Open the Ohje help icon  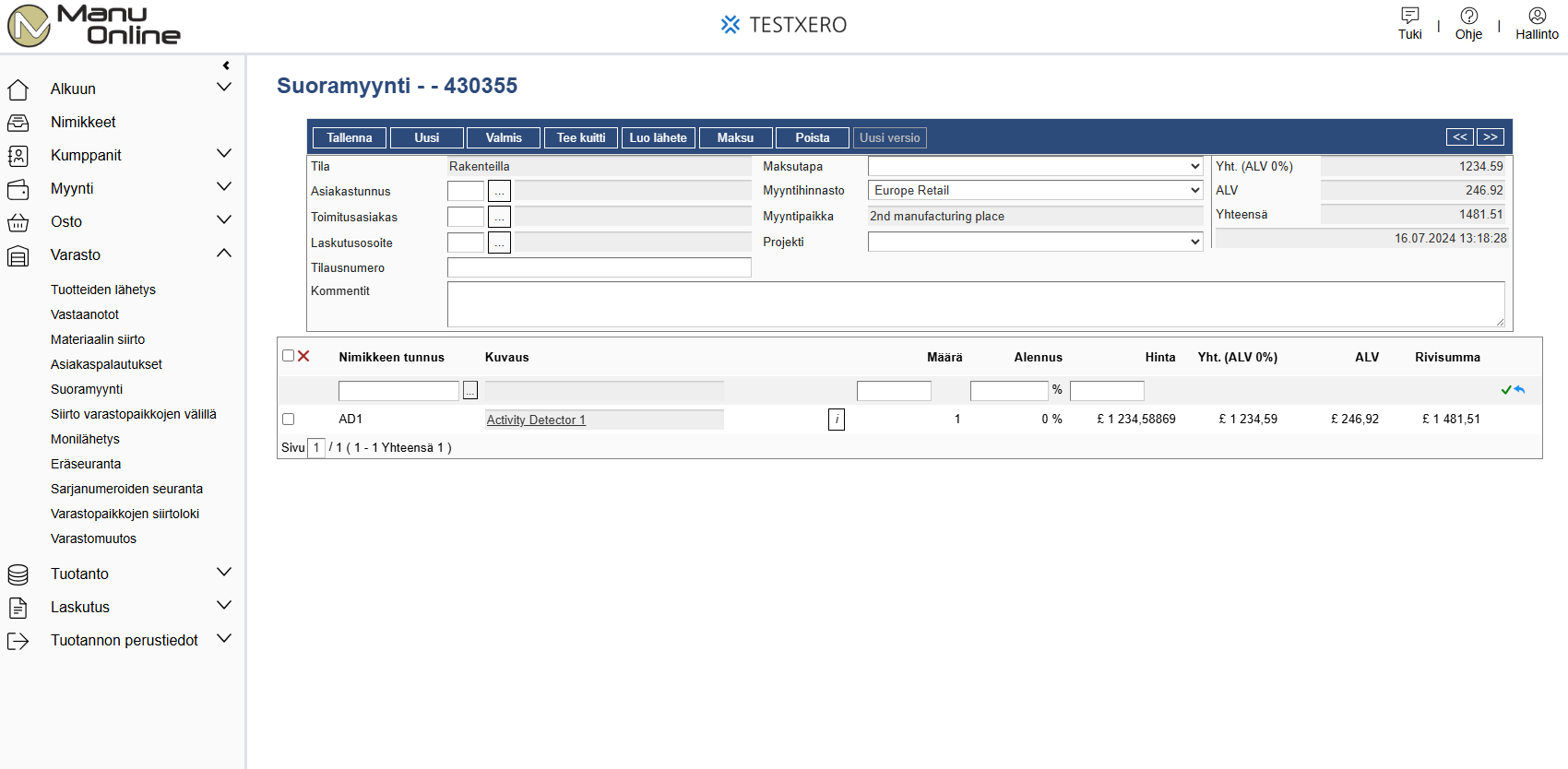pyautogui.click(x=1468, y=16)
